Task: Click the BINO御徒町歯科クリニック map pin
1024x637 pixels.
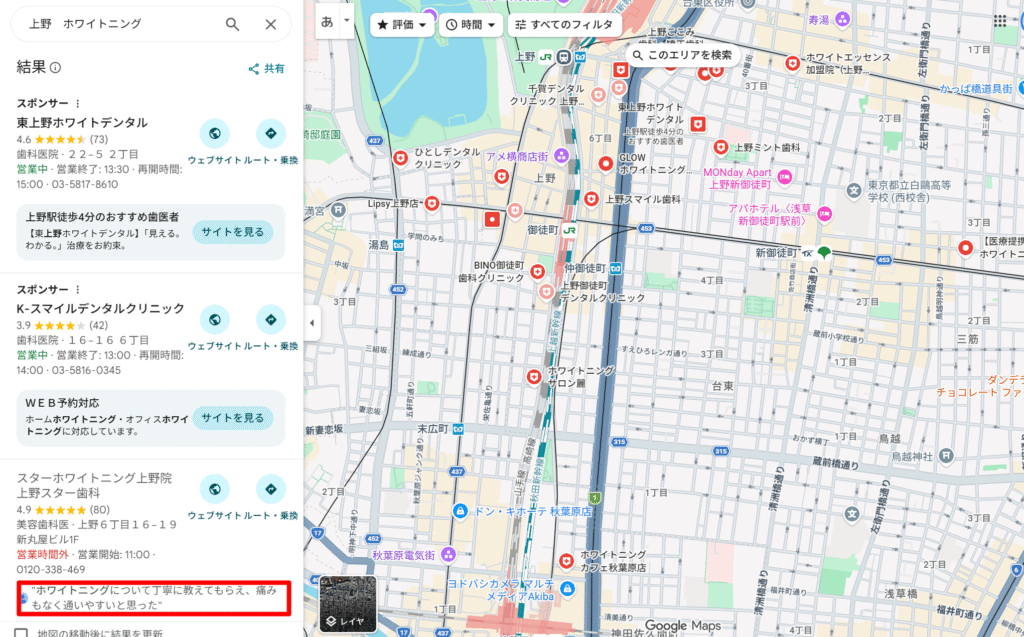Action: (x=537, y=271)
